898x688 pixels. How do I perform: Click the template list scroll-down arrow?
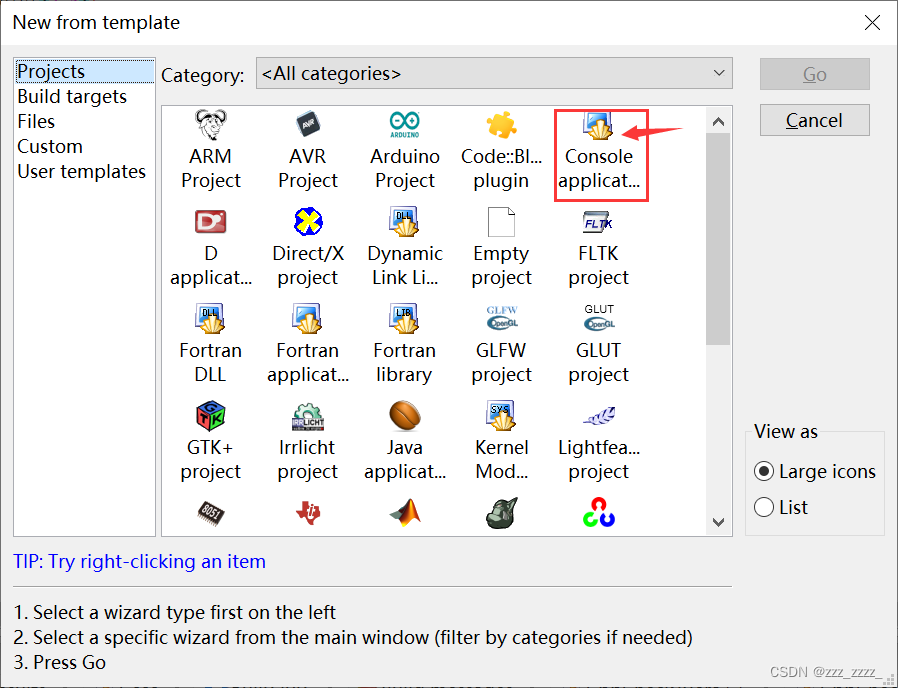pyautogui.click(x=718, y=522)
